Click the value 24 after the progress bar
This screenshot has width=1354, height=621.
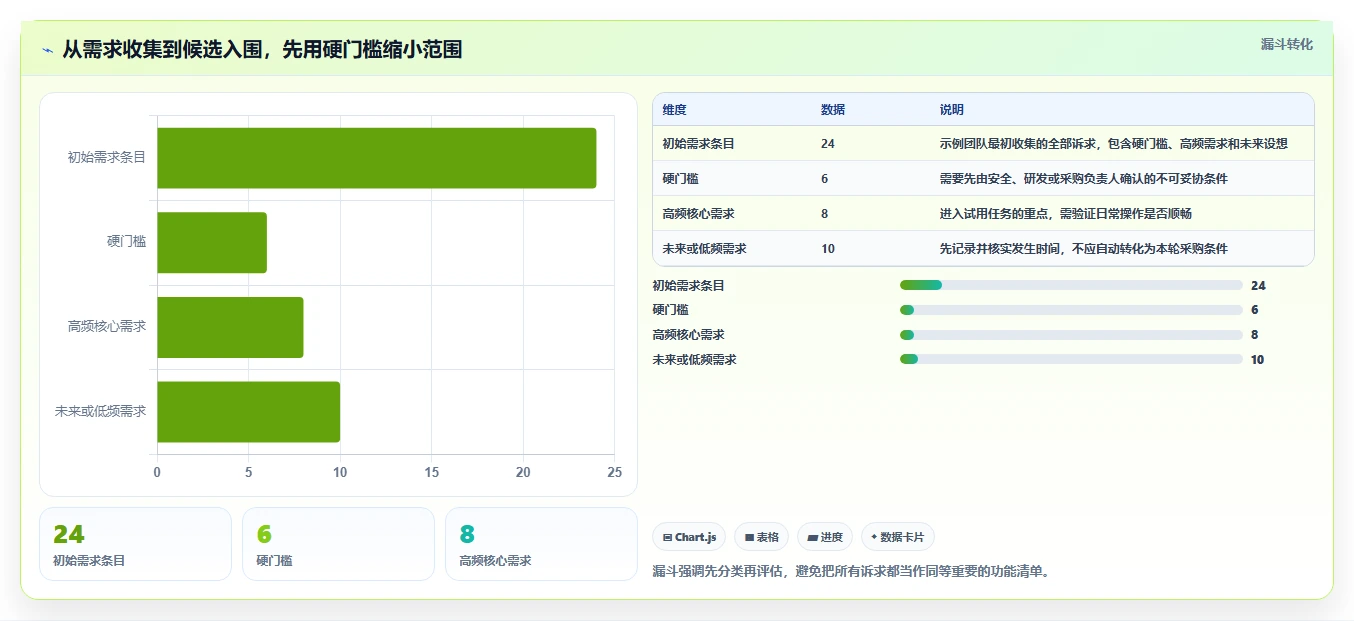[x=1258, y=285]
